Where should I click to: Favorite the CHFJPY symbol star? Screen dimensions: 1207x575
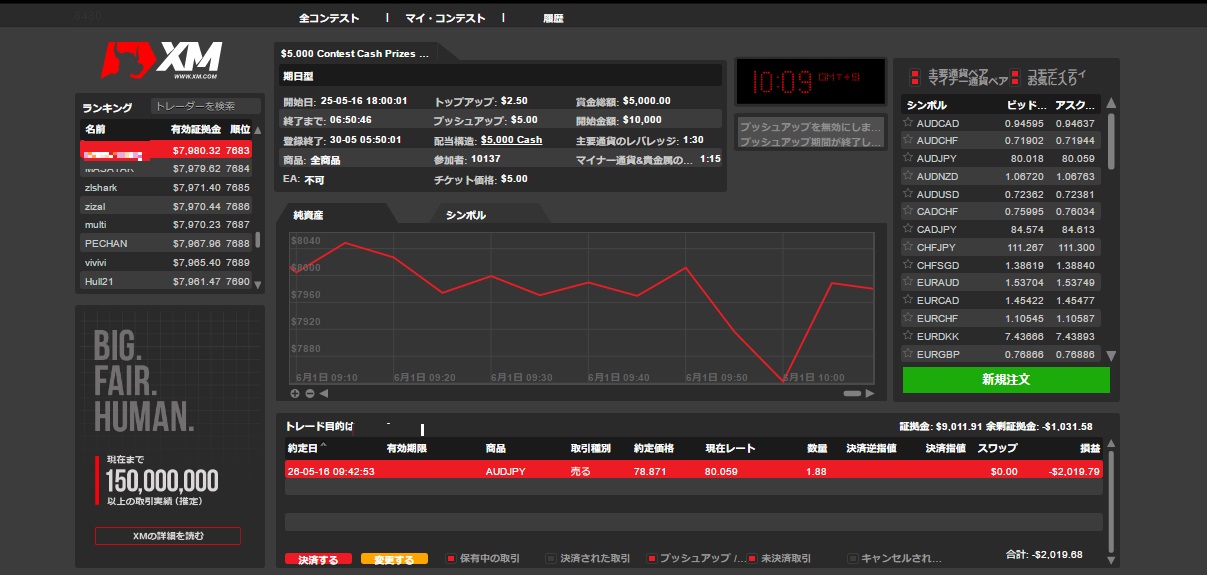(908, 247)
